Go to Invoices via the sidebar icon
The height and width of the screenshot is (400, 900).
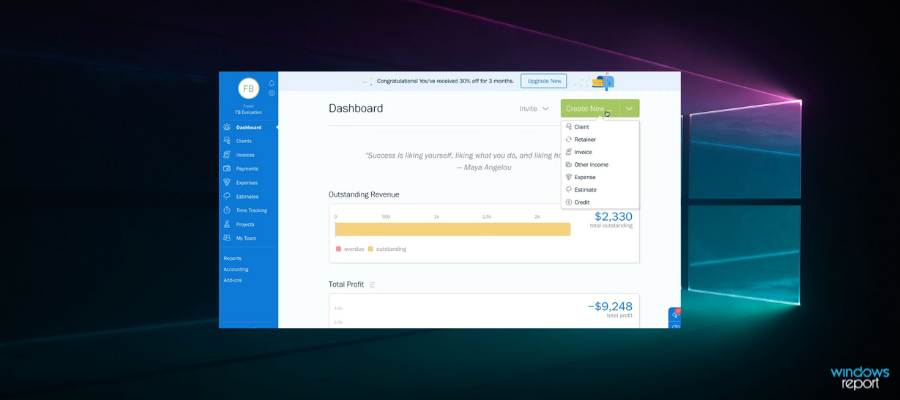(227, 155)
